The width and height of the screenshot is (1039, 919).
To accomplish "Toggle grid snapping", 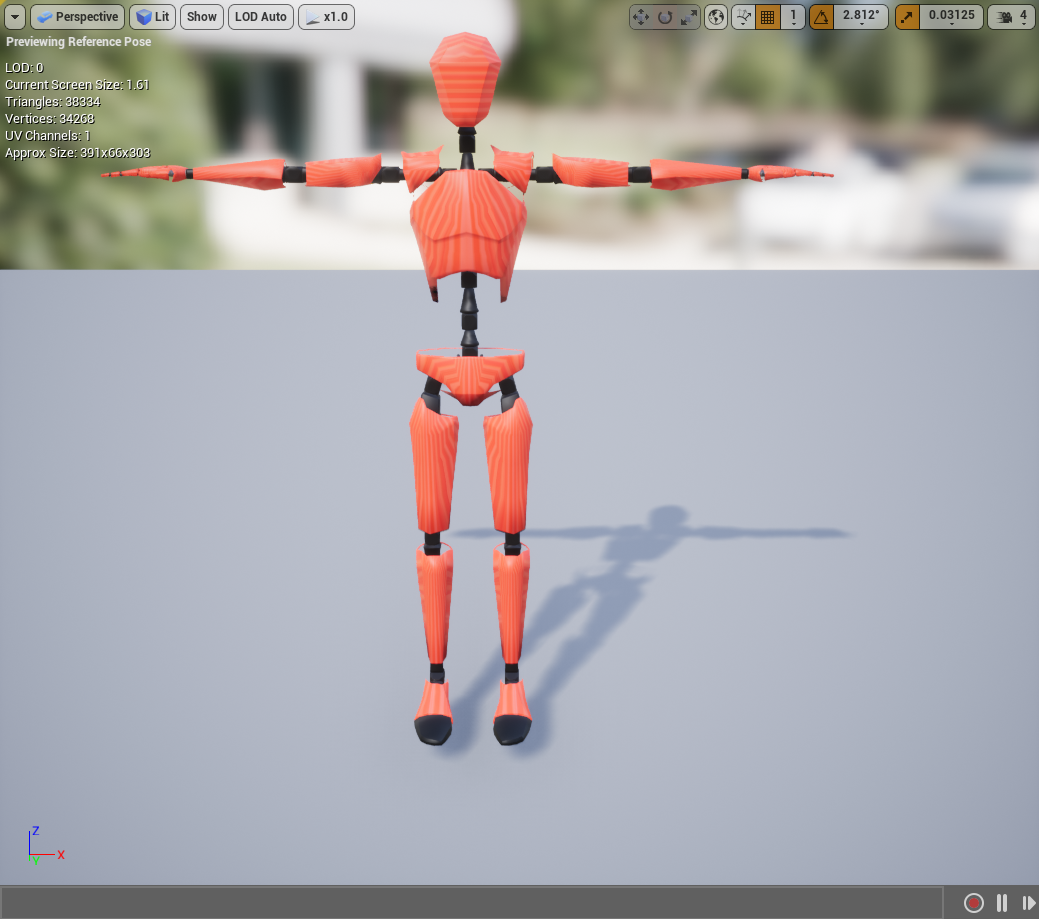I will coord(767,17).
